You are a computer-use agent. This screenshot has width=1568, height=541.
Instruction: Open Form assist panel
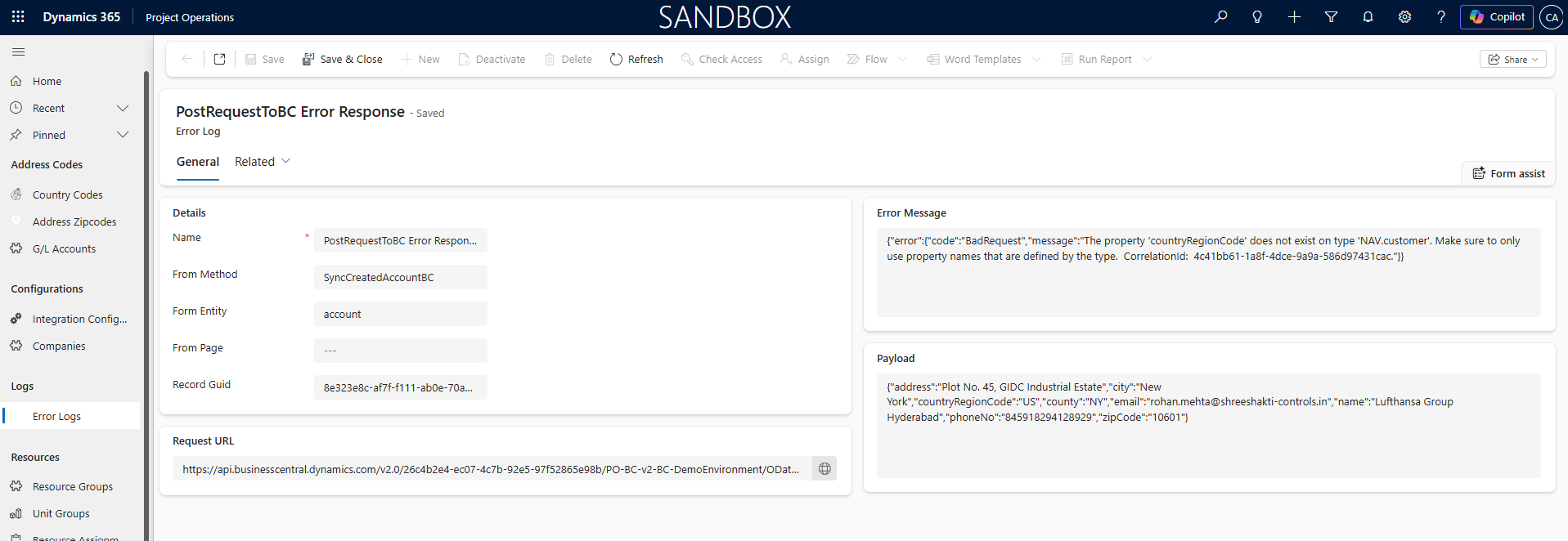tap(1508, 173)
